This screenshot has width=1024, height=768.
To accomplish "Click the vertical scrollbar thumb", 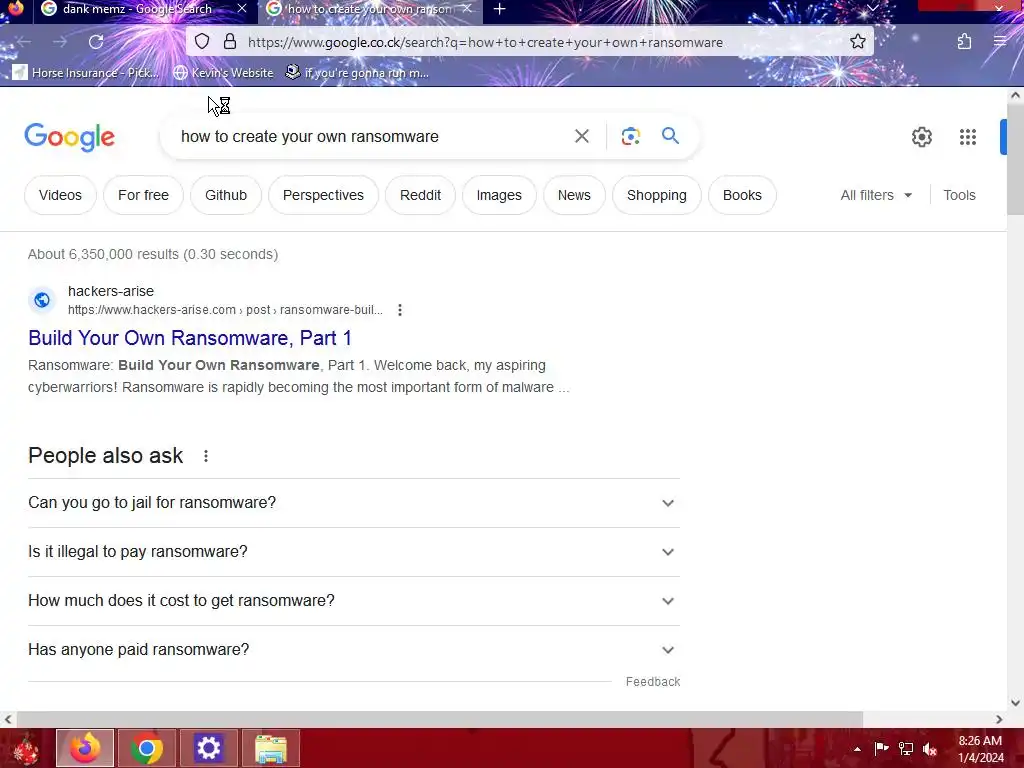I will click(x=1015, y=159).
